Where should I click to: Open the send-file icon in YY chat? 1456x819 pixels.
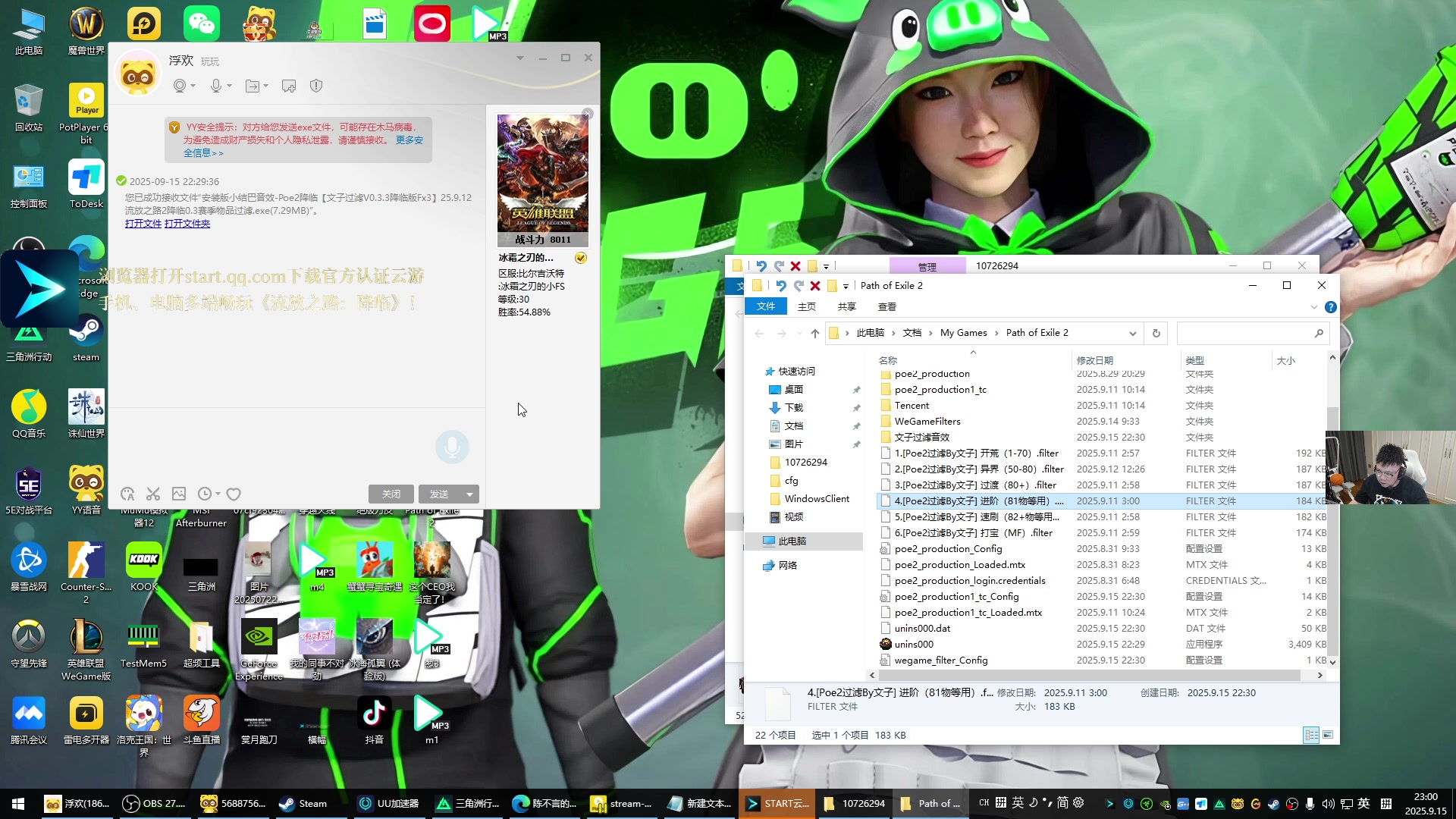[253, 86]
